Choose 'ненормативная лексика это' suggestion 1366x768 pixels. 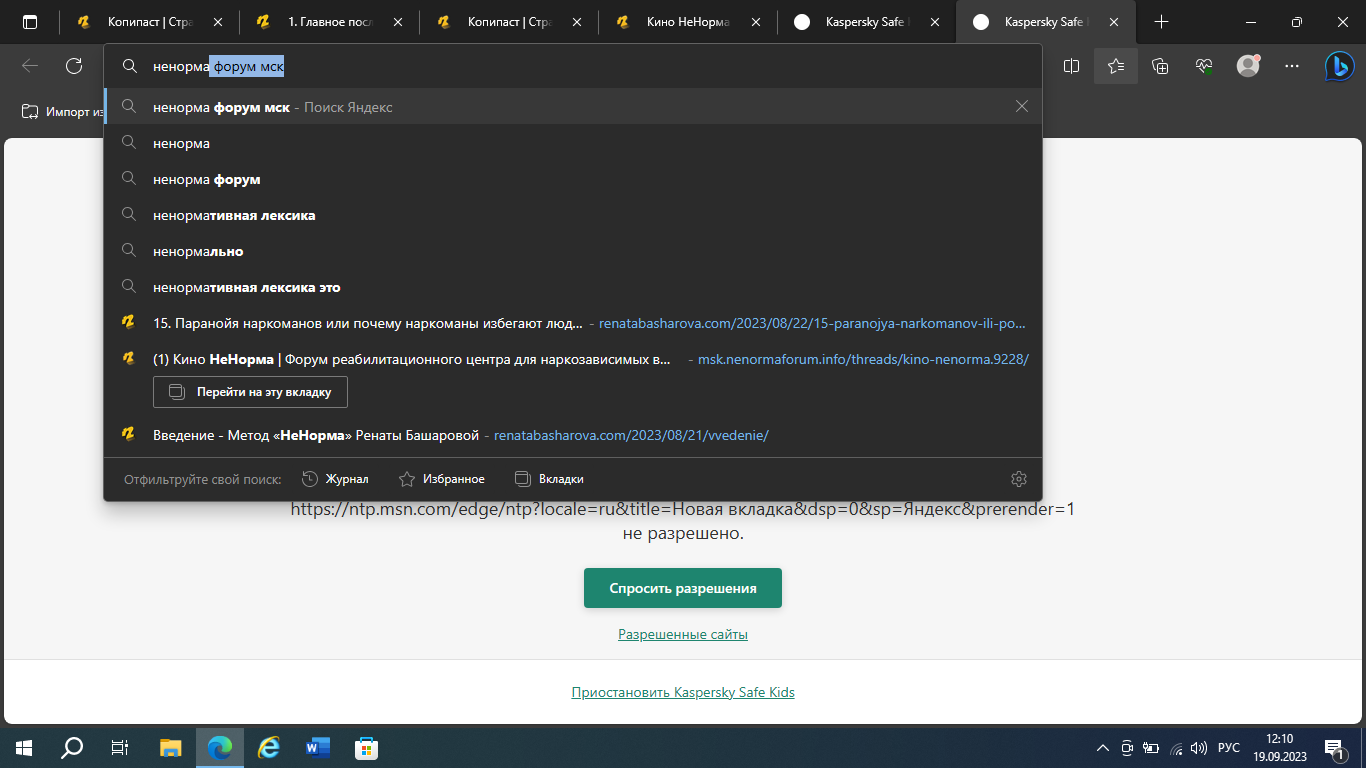(573, 287)
